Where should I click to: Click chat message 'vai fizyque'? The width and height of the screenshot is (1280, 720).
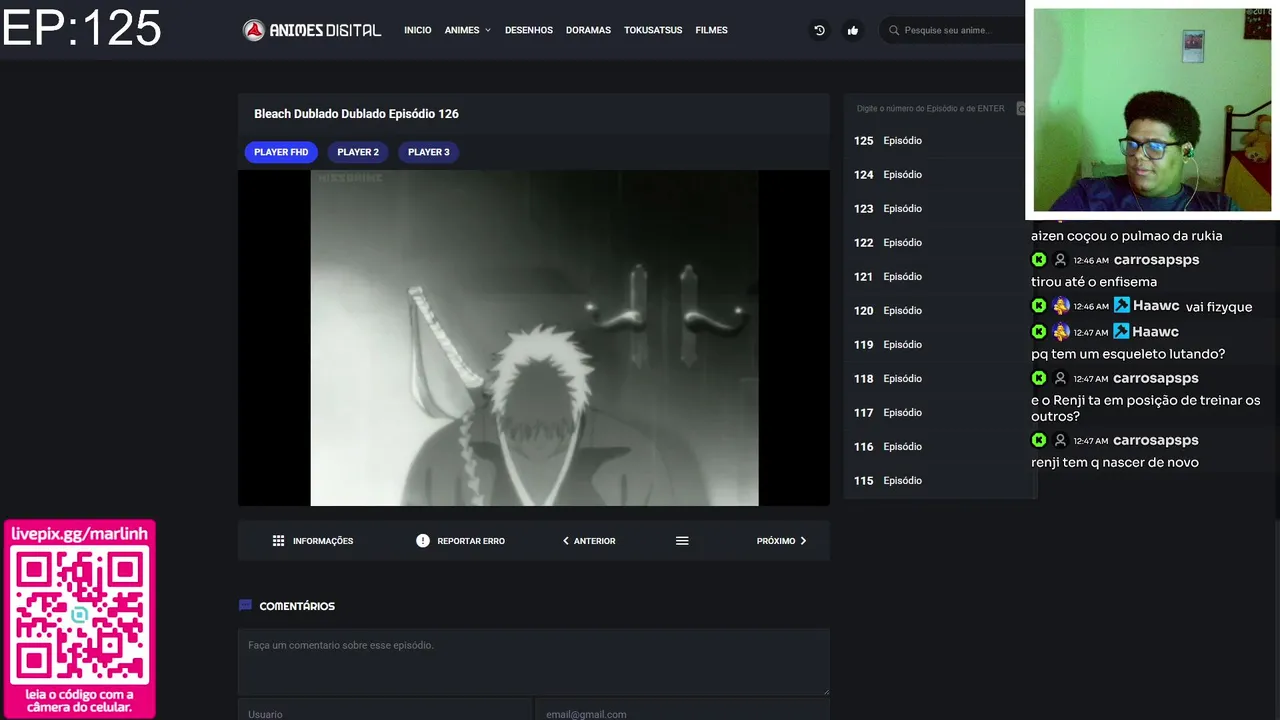click(x=1219, y=307)
